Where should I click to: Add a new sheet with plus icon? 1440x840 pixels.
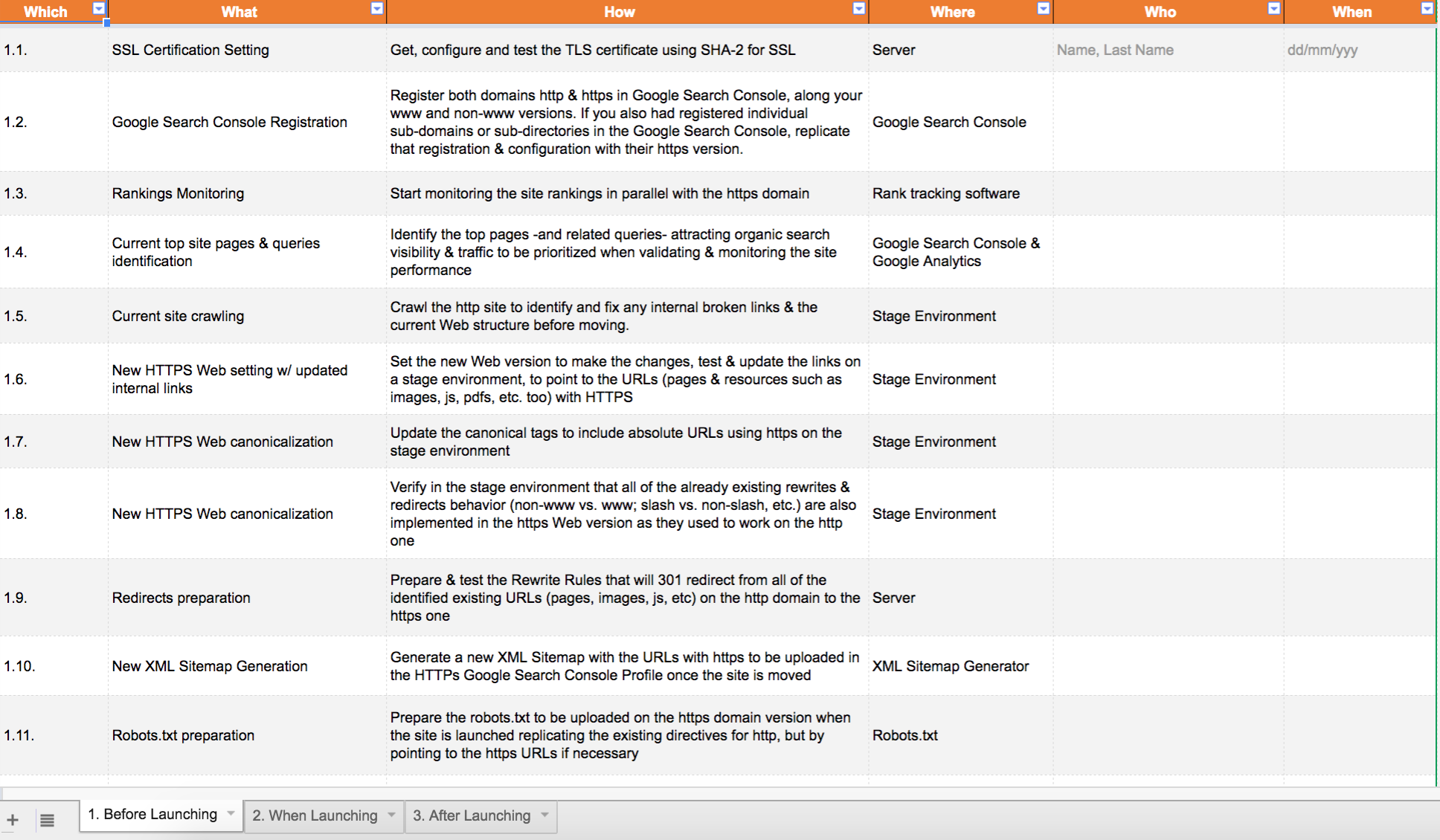pos(13,821)
